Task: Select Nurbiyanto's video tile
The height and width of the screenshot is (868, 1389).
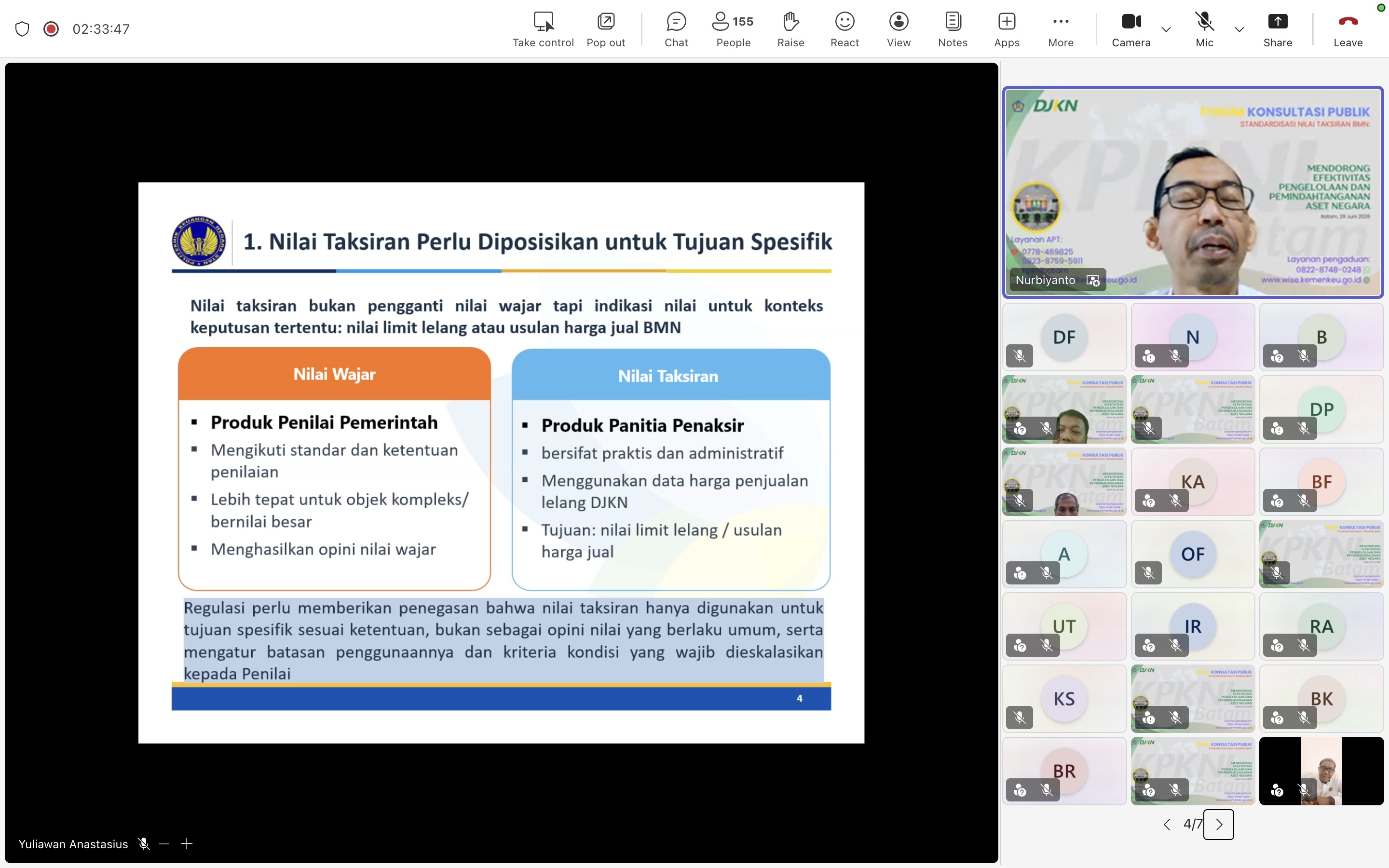Action: tap(1193, 192)
